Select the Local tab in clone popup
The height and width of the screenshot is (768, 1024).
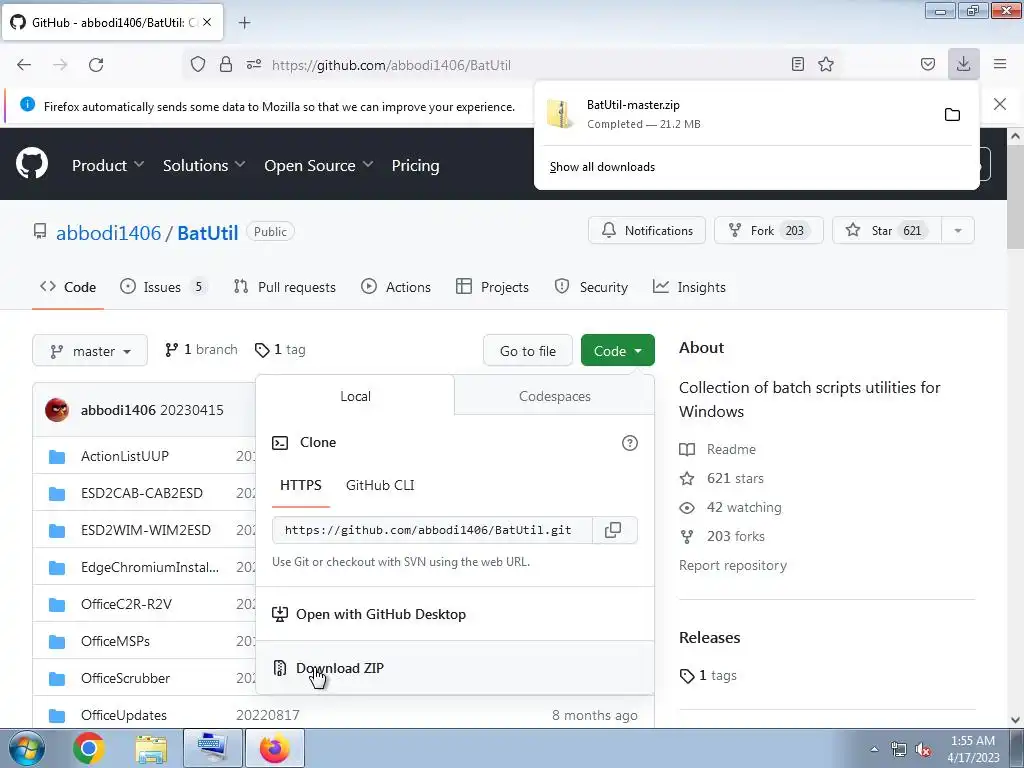coord(355,396)
